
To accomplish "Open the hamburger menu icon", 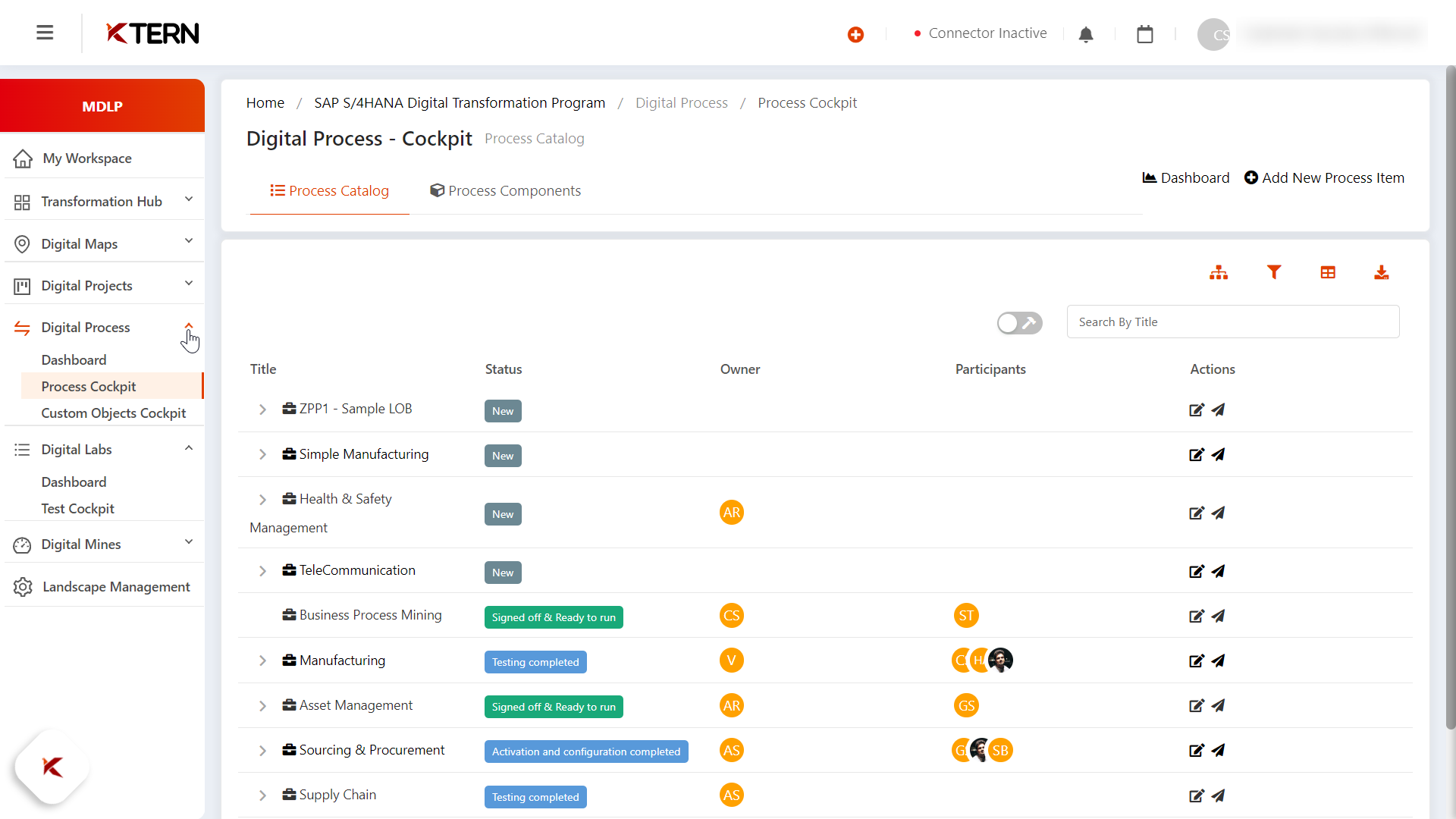I will click(x=45, y=33).
